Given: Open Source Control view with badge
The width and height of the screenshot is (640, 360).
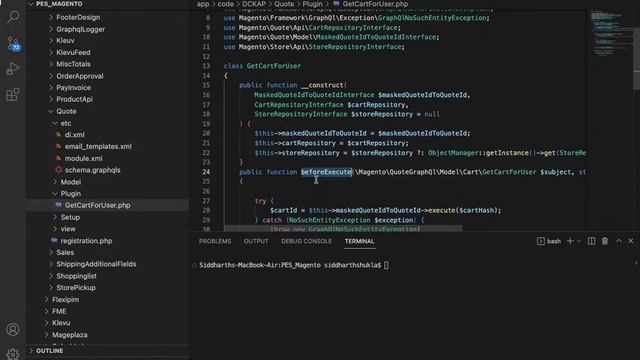Looking at the screenshot, I should [x=13, y=43].
